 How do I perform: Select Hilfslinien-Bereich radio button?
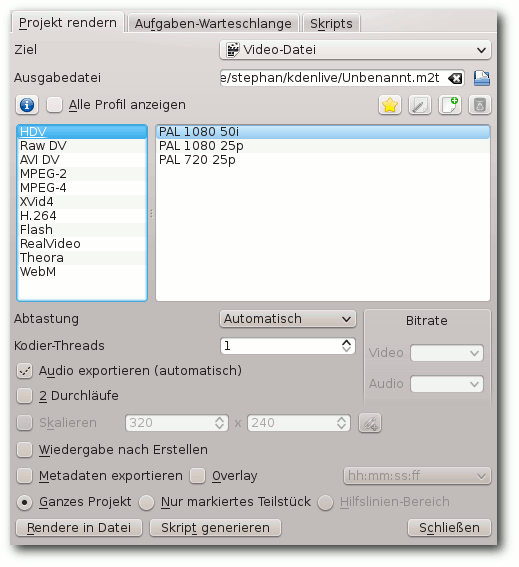(326, 502)
